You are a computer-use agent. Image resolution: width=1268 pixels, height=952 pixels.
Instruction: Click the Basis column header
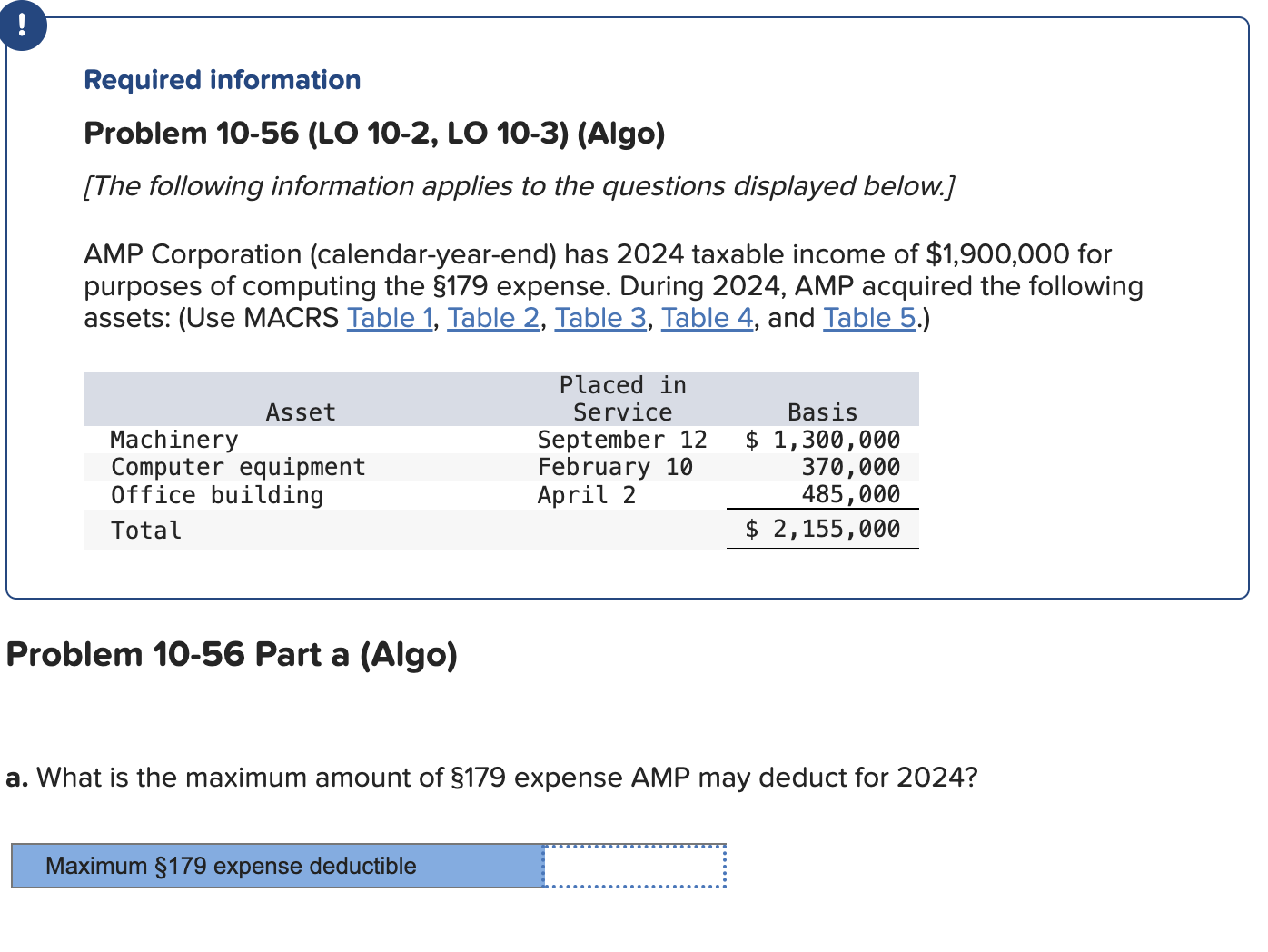(x=822, y=412)
